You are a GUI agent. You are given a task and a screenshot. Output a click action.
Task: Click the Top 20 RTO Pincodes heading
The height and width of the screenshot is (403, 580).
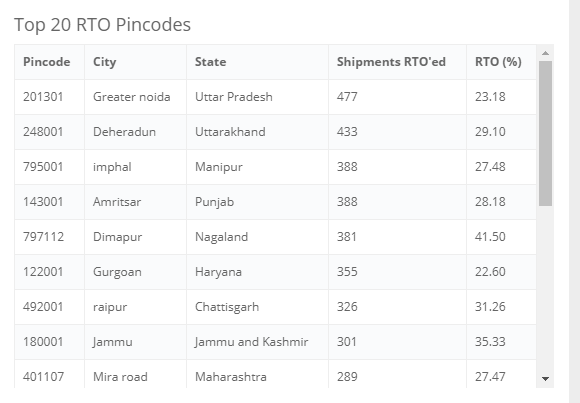point(102,25)
